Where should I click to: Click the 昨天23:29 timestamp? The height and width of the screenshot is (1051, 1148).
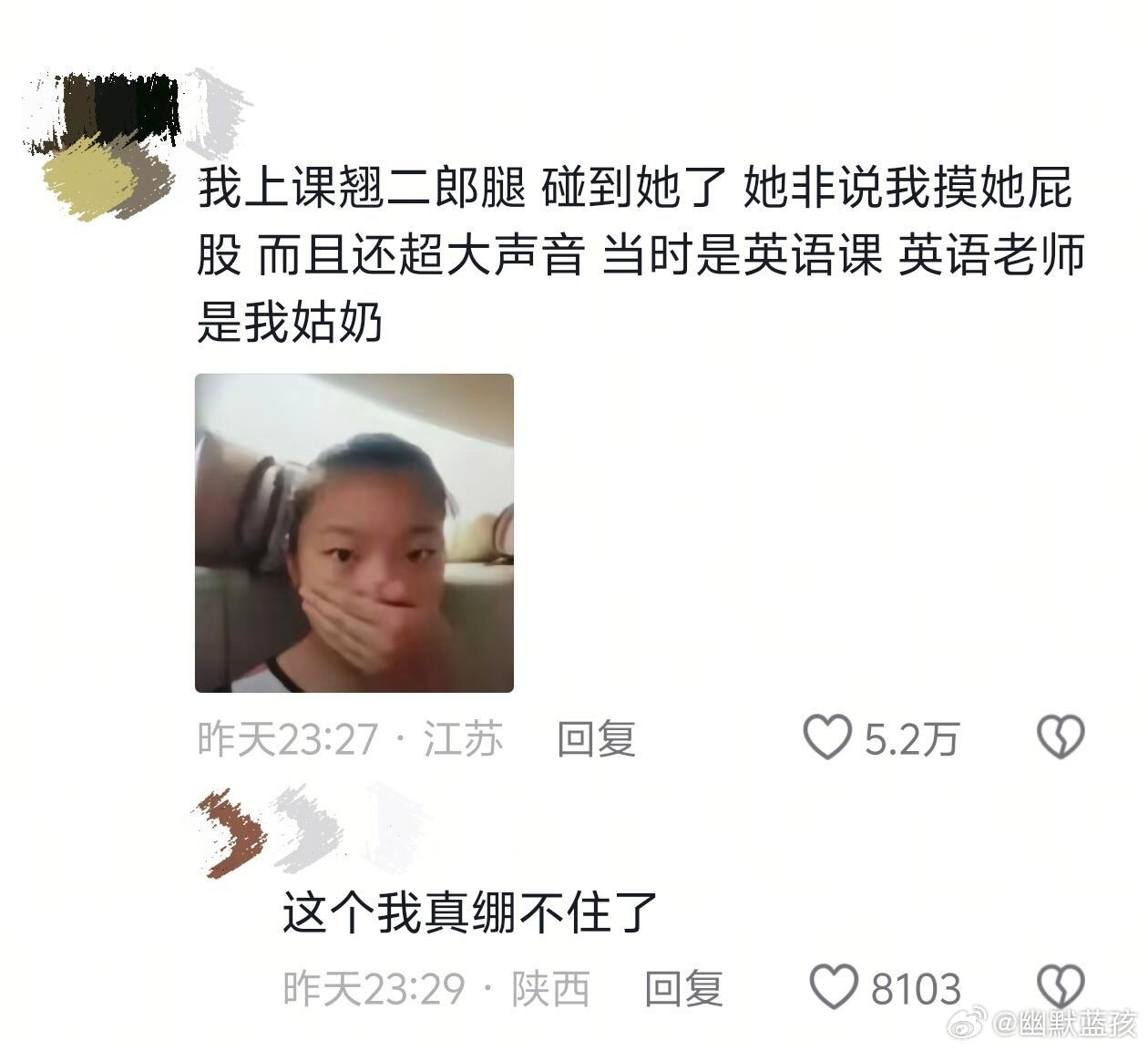374,989
